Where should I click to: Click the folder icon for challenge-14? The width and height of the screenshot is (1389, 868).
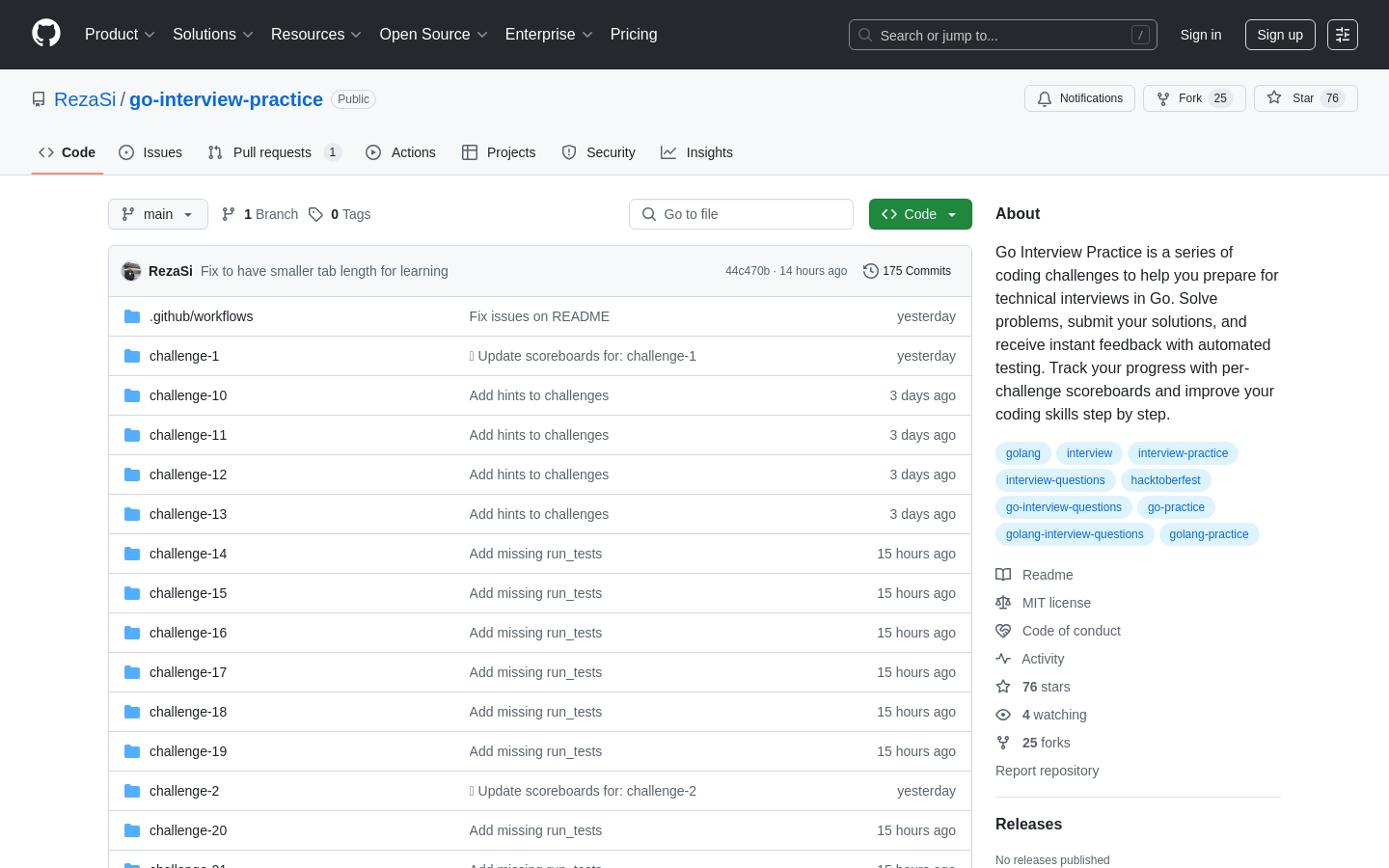coord(132,554)
